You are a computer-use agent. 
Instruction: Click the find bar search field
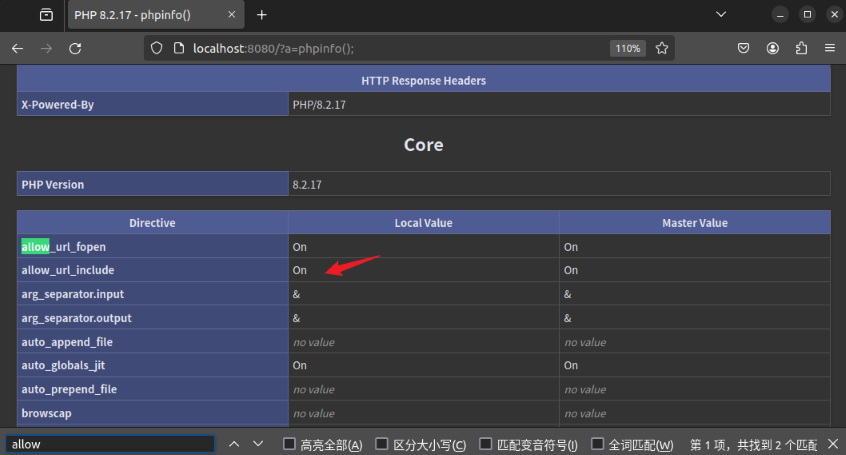[110, 444]
